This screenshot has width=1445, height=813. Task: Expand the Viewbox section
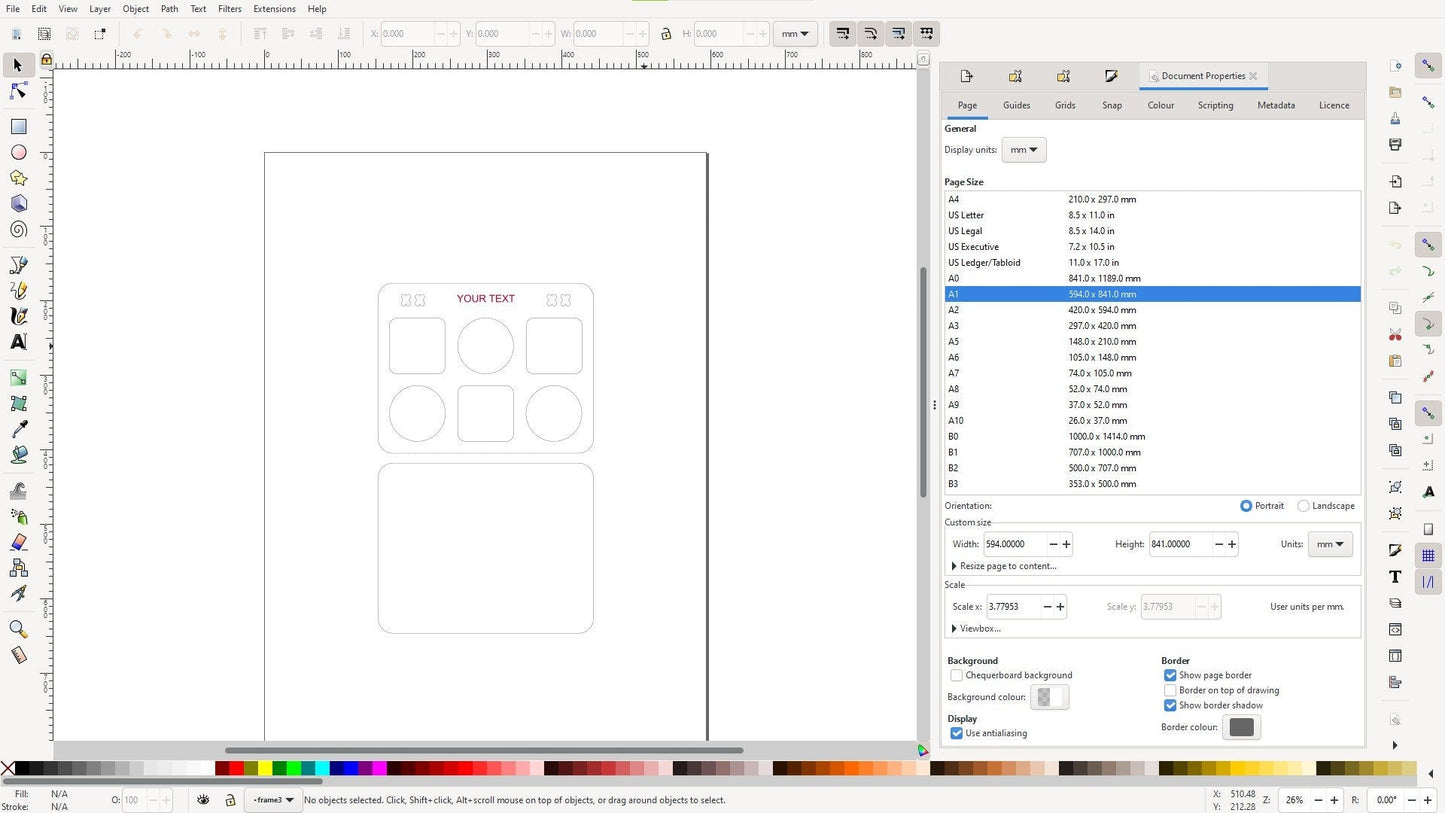[x=978, y=629]
